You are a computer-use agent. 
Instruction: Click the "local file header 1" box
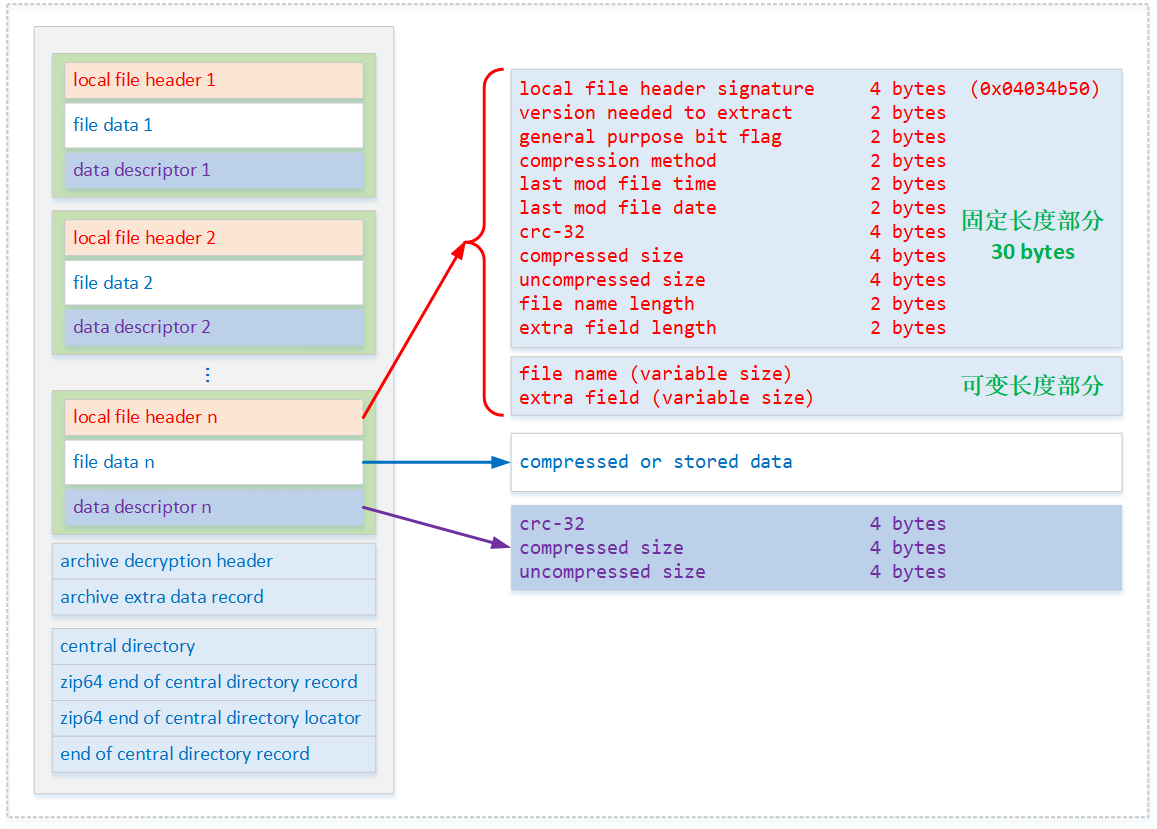(213, 80)
